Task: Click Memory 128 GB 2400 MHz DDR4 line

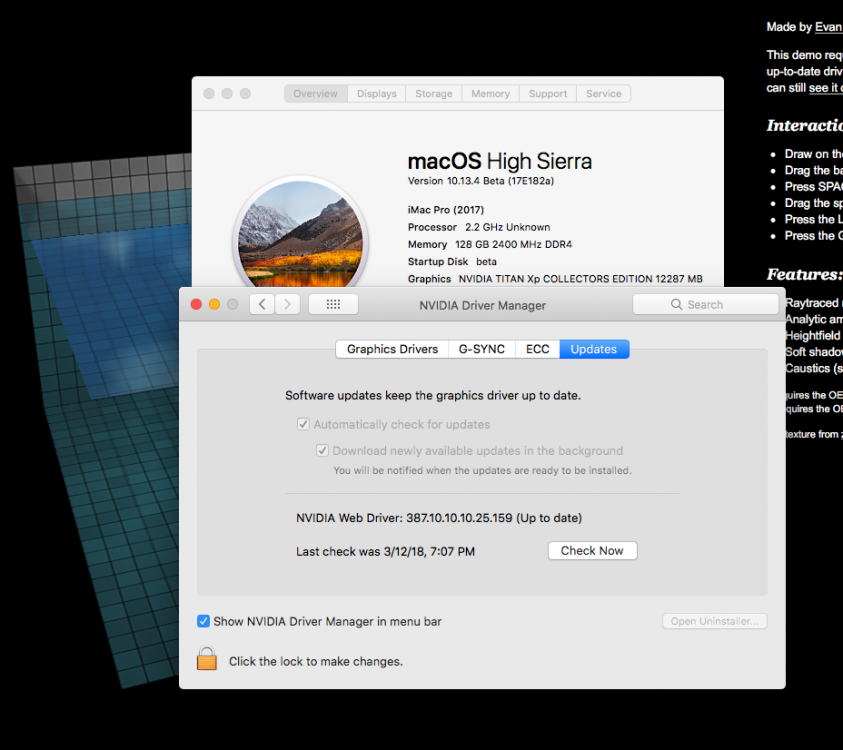Action: pos(490,244)
